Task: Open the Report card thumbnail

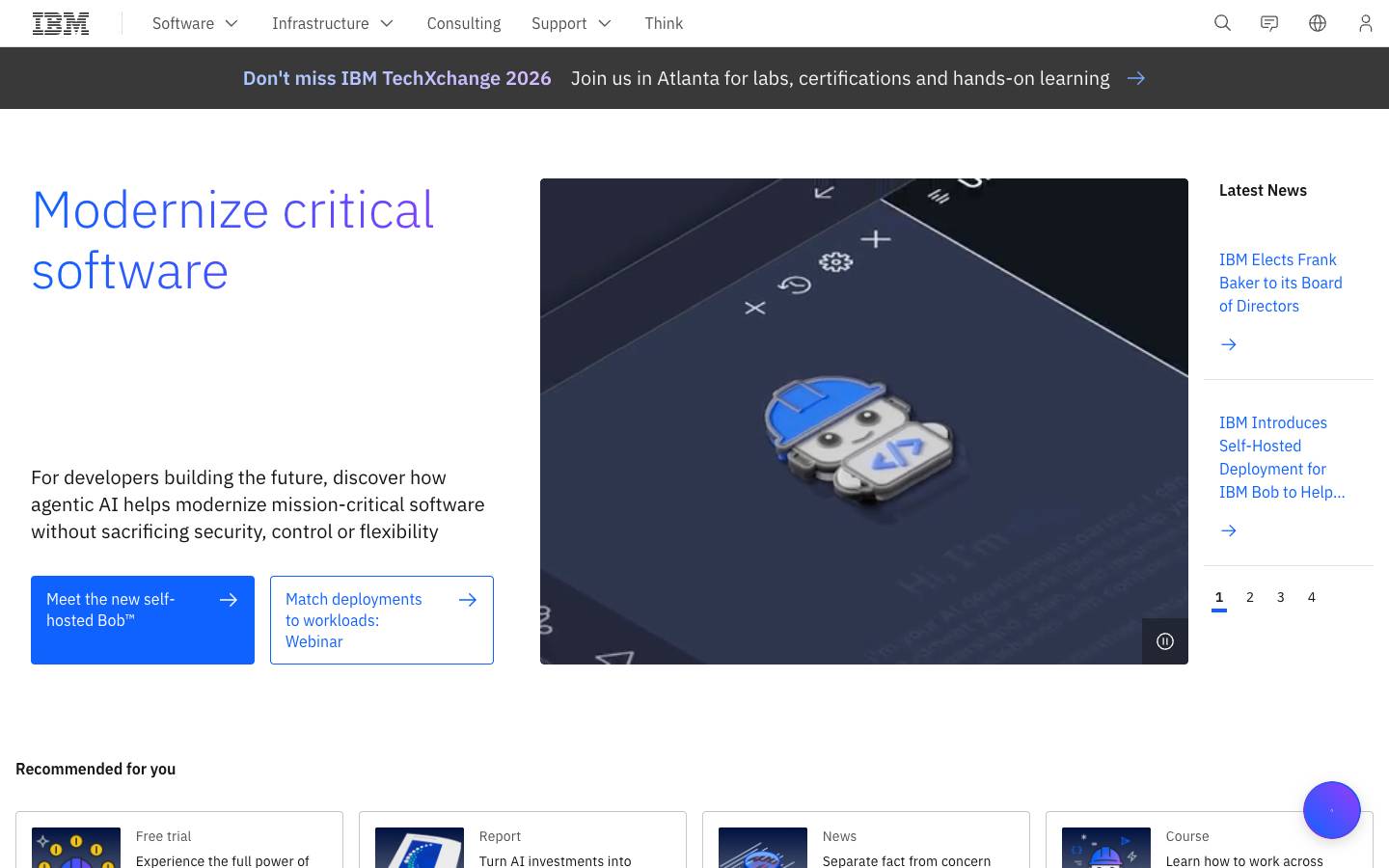Action: [420, 848]
